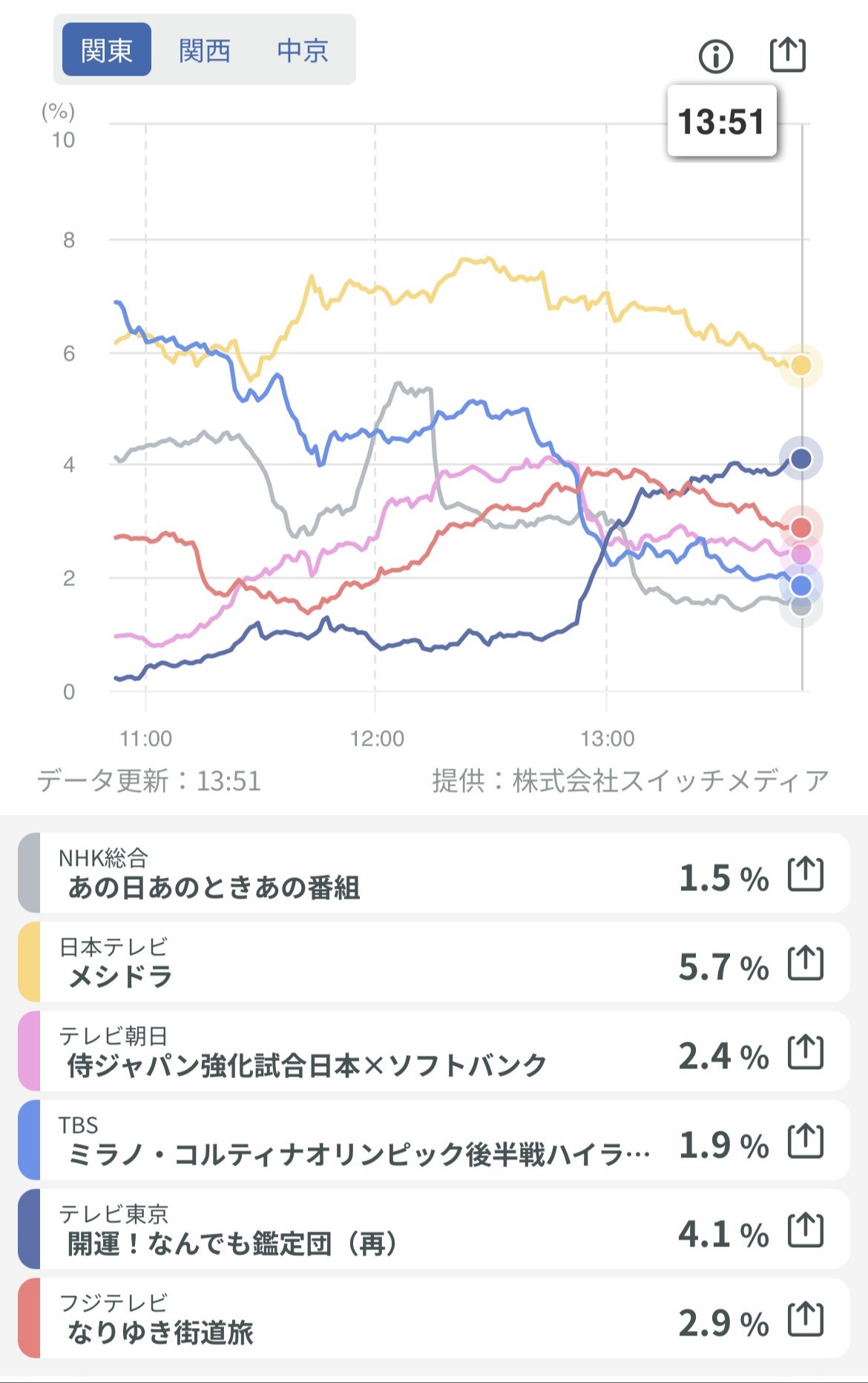Switch to the 中京 region tab
868x1383 pixels.
(303, 50)
